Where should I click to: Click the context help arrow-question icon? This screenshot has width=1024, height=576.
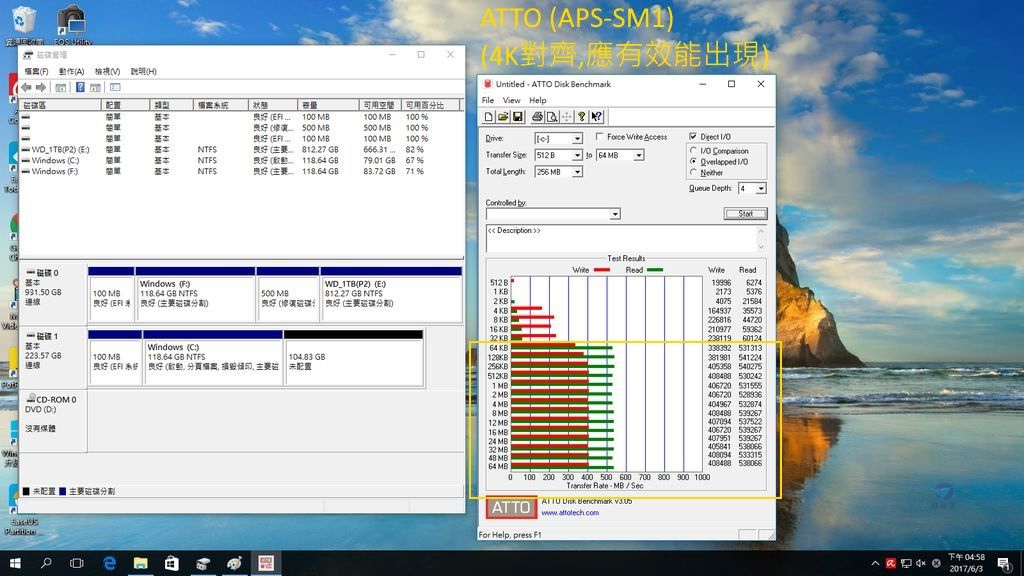click(597, 116)
